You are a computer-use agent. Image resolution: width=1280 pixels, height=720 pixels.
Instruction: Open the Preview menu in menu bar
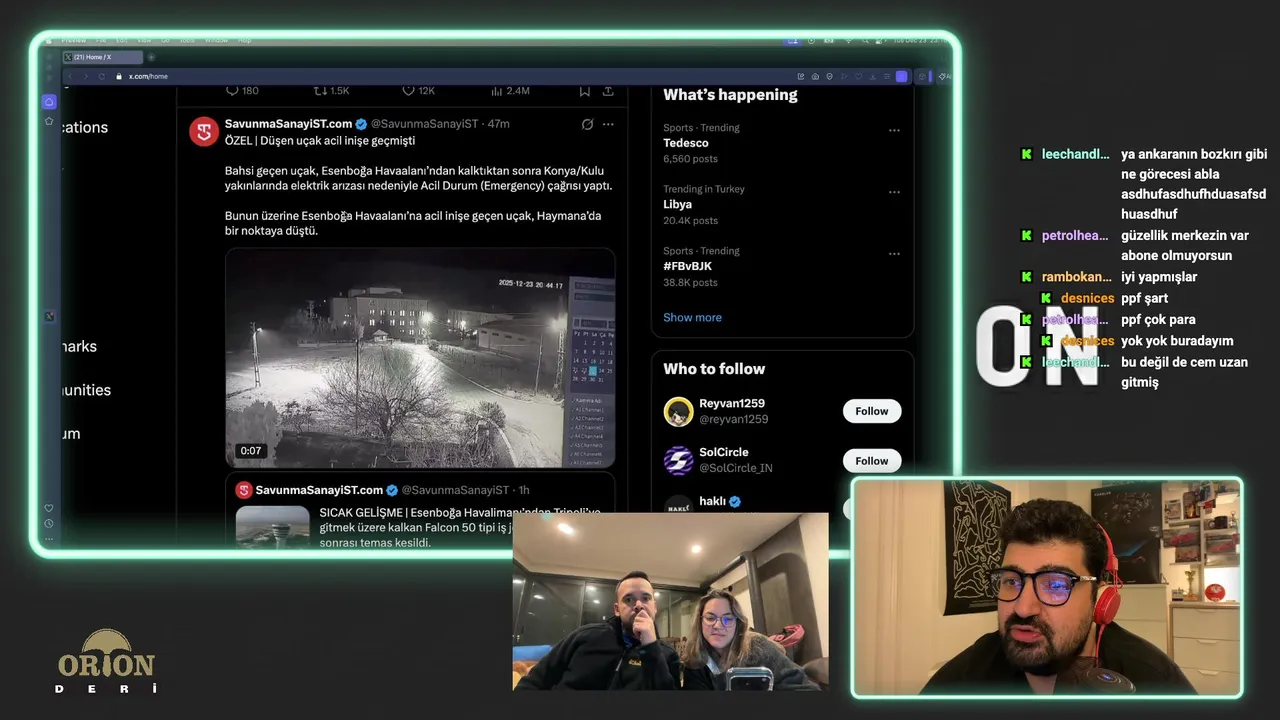[x=73, y=40]
